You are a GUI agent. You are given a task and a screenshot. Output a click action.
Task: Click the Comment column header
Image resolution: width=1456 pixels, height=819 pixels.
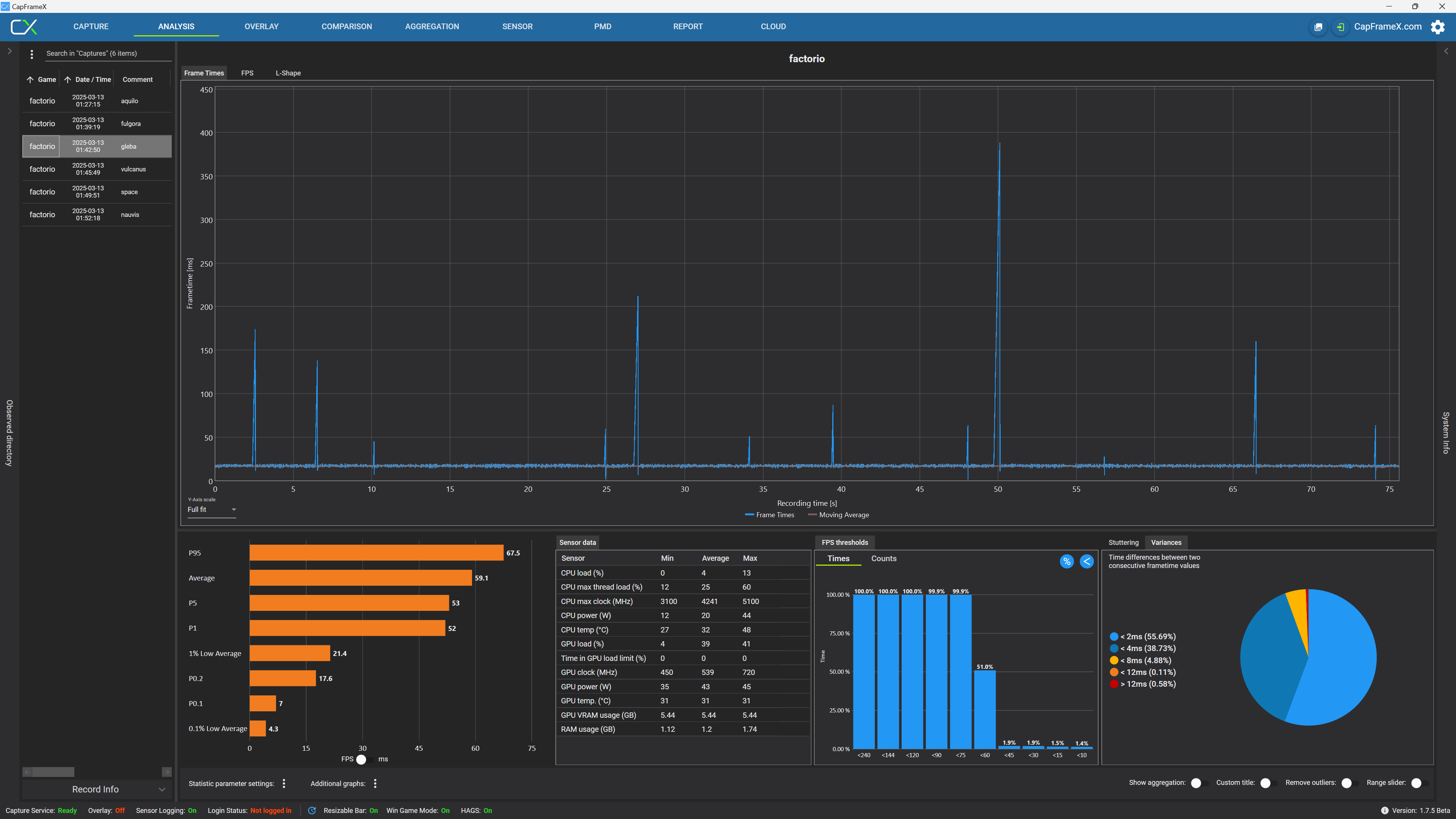137,80
